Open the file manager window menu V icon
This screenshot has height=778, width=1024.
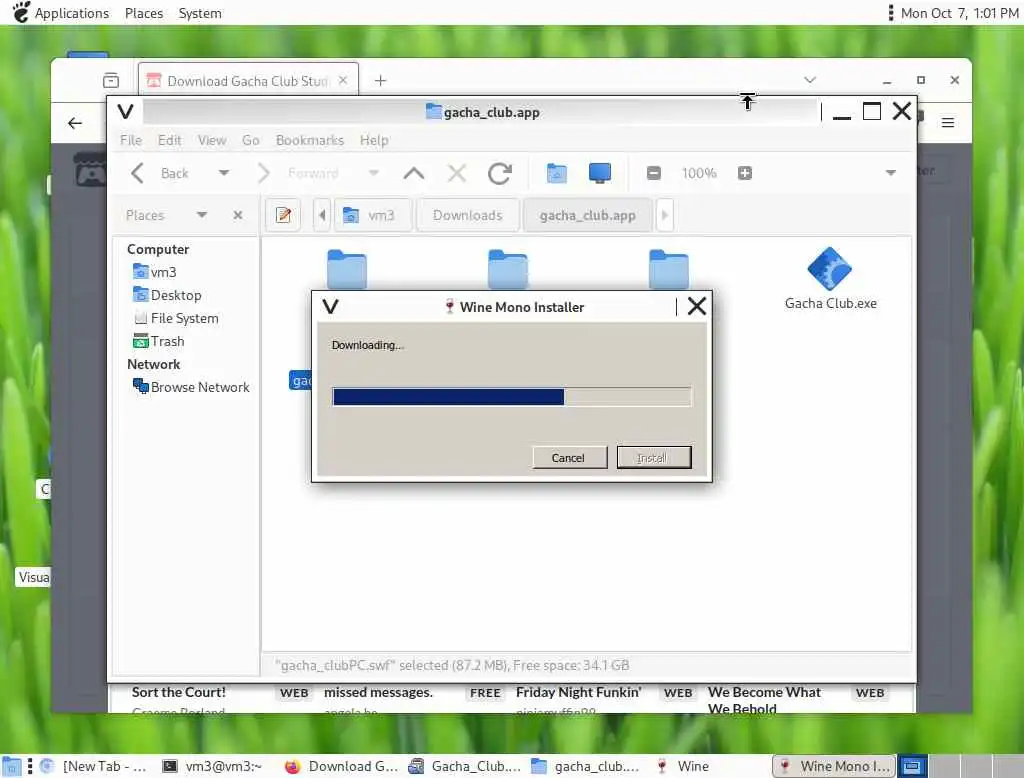tap(125, 112)
